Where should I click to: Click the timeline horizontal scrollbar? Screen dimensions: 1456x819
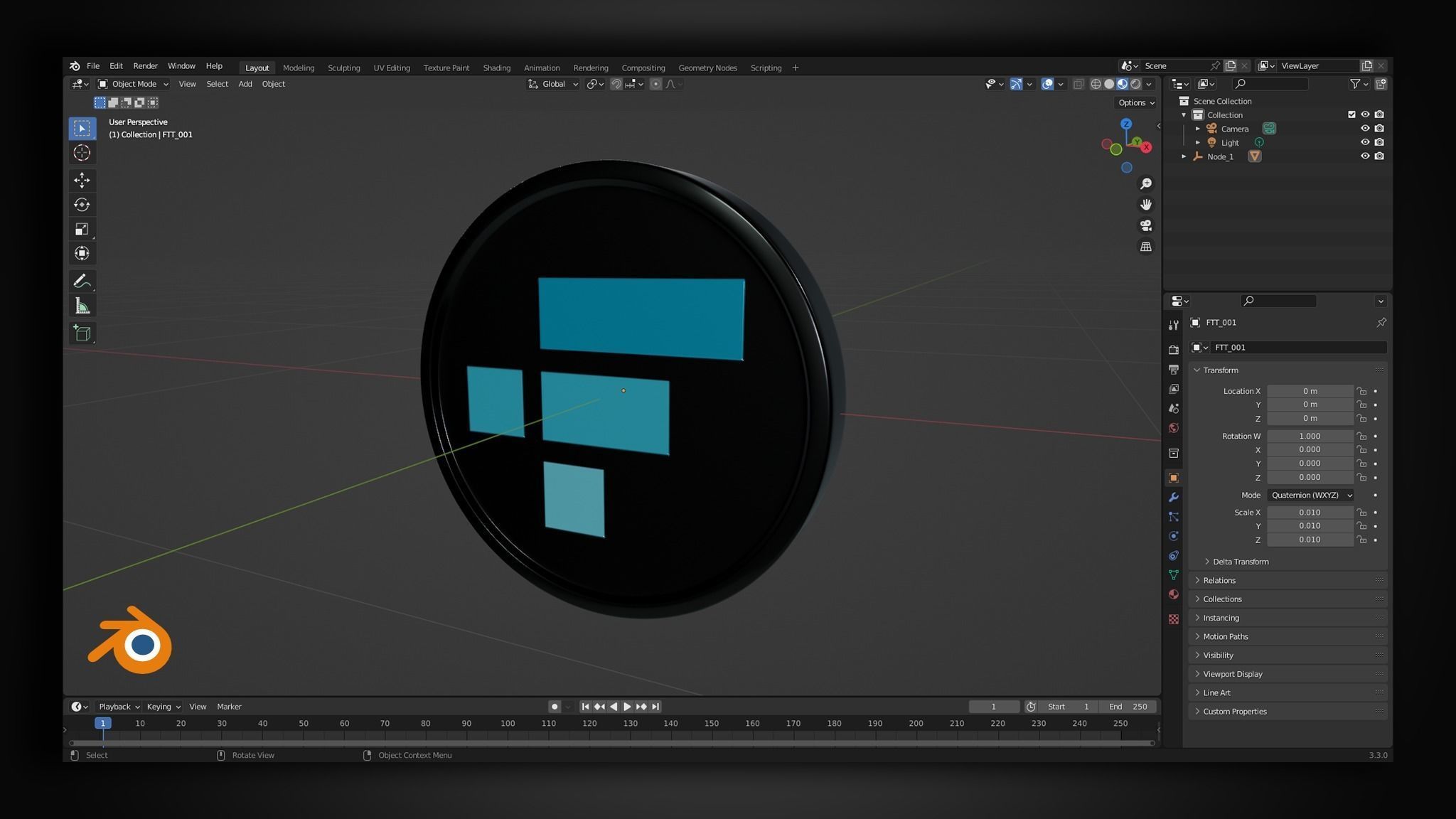(x=611, y=743)
